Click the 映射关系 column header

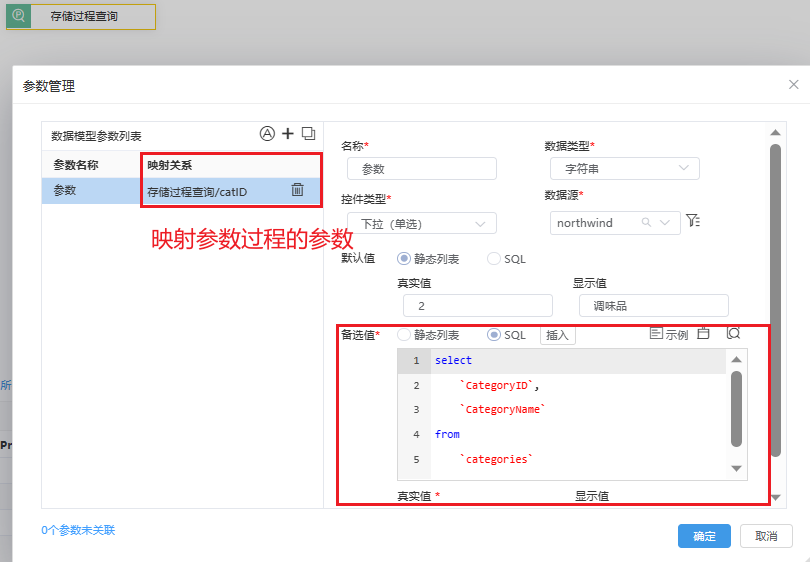pos(169,165)
